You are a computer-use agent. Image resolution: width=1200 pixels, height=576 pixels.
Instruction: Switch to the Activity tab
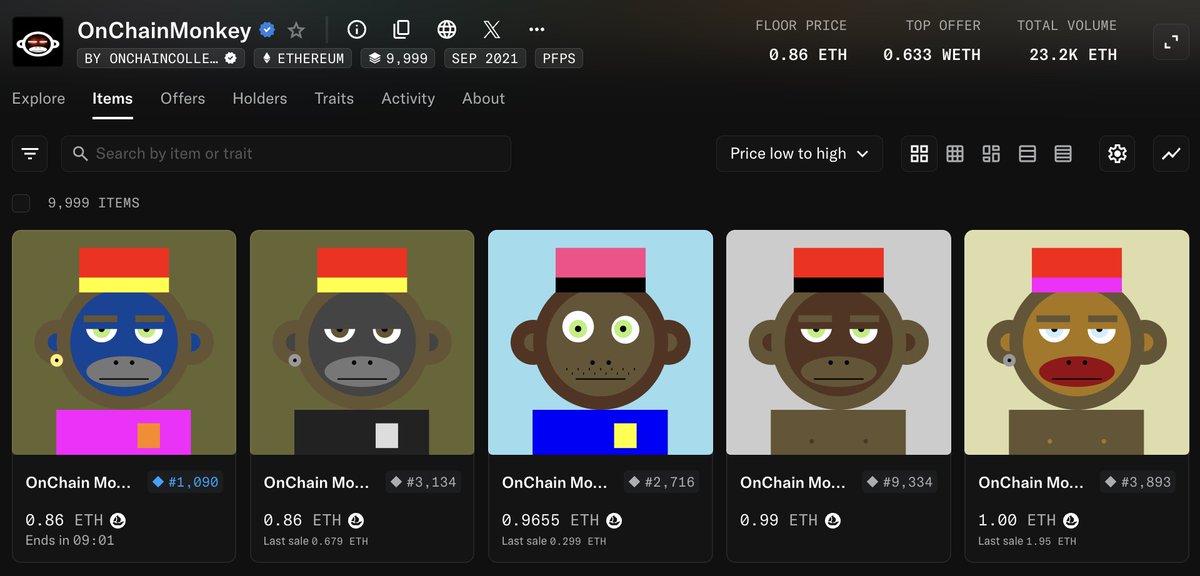pos(408,98)
